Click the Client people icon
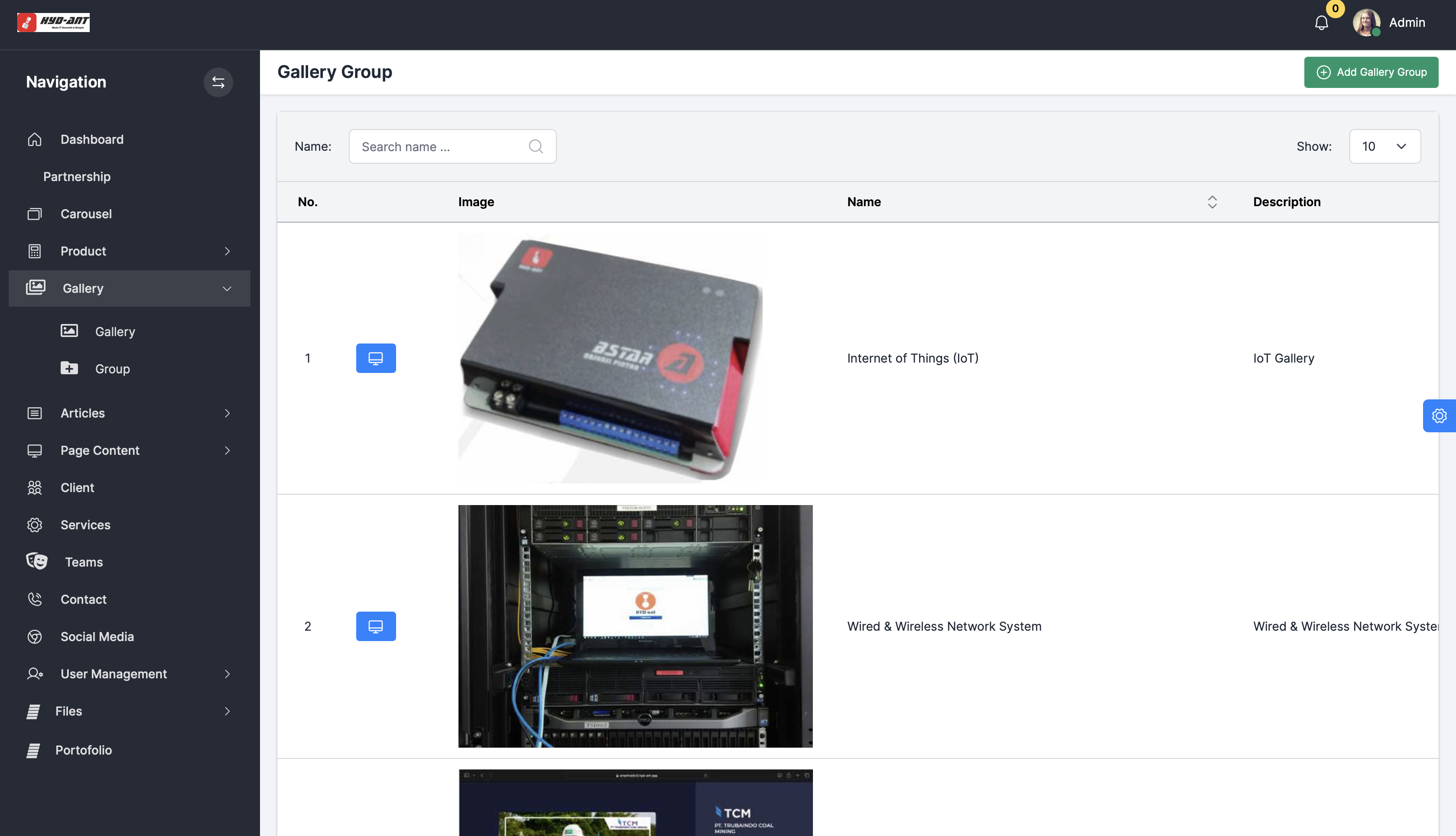The image size is (1456, 836). point(35,487)
